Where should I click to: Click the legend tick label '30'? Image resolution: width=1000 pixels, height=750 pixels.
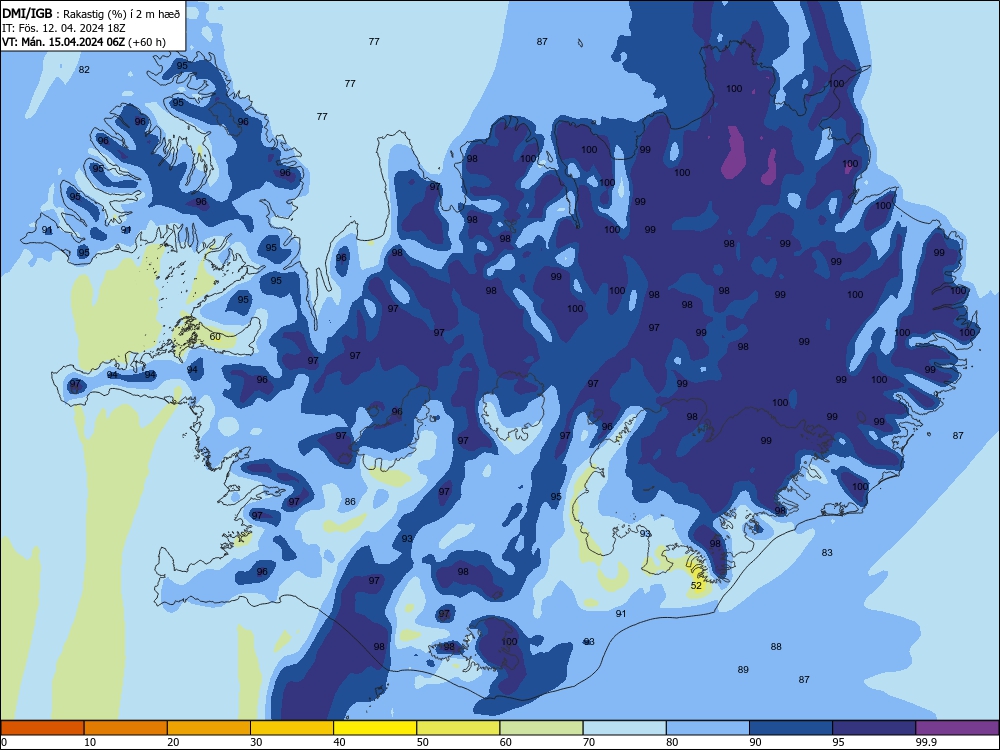click(x=256, y=742)
